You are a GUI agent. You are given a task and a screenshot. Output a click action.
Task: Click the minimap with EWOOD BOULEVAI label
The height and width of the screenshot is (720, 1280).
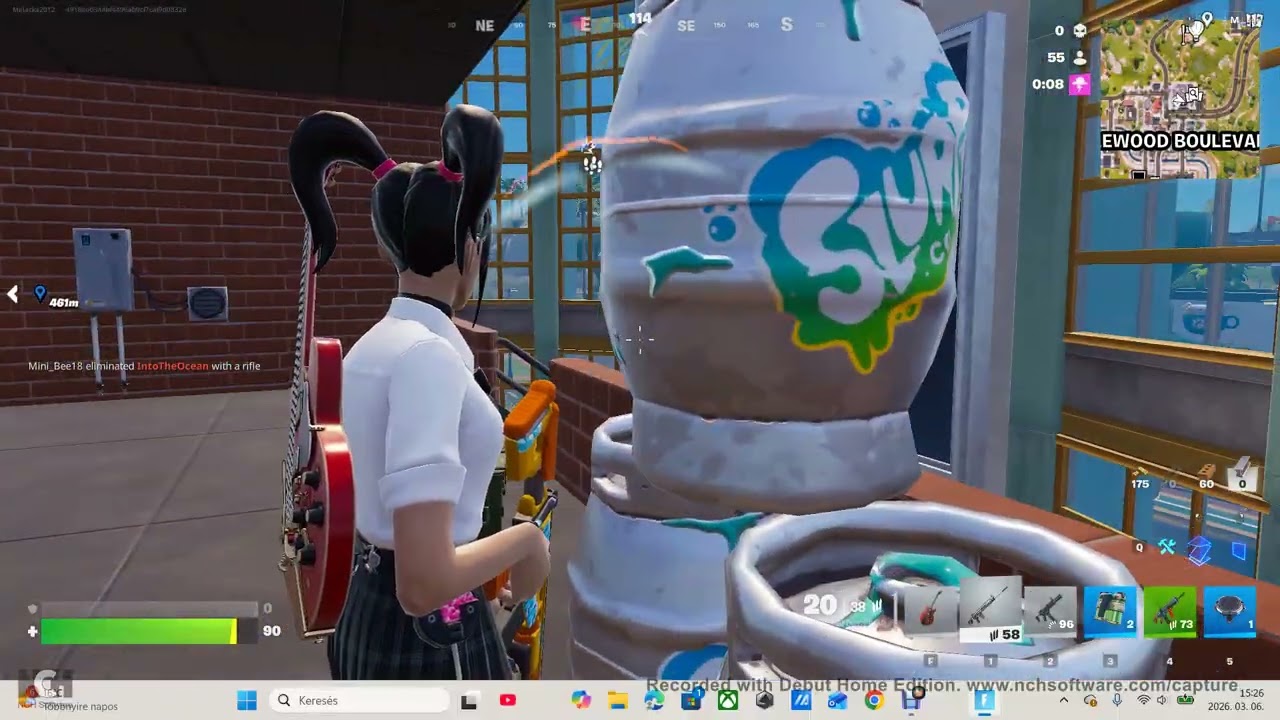[x=1180, y=98]
